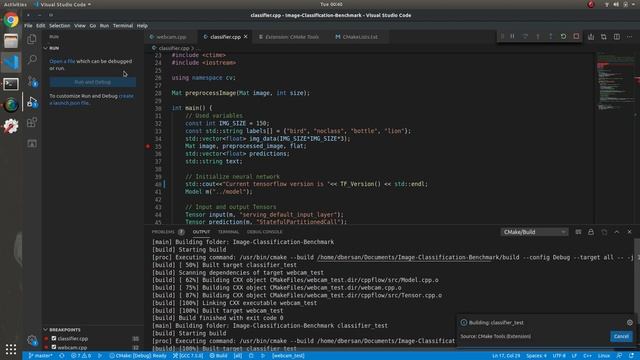Open the Help menu

[142, 26]
